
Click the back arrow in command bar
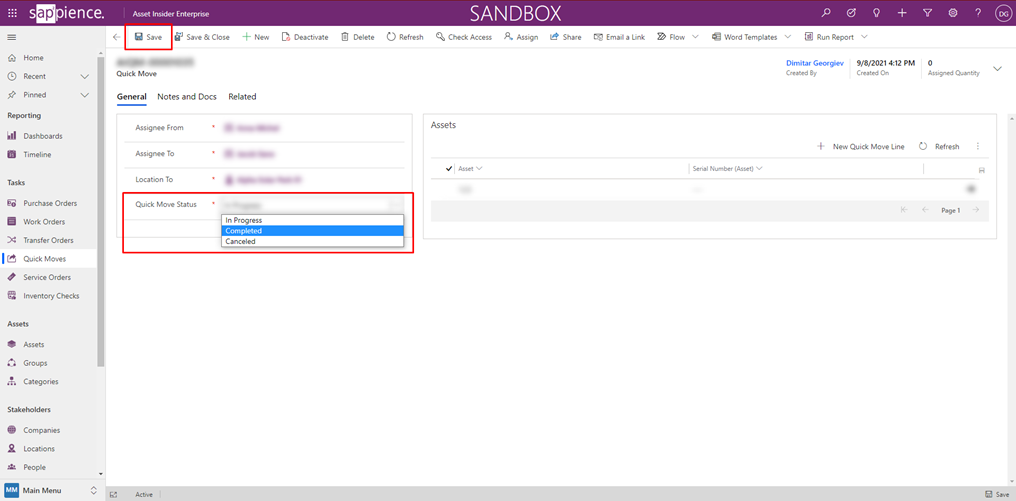click(x=116, y=37)
